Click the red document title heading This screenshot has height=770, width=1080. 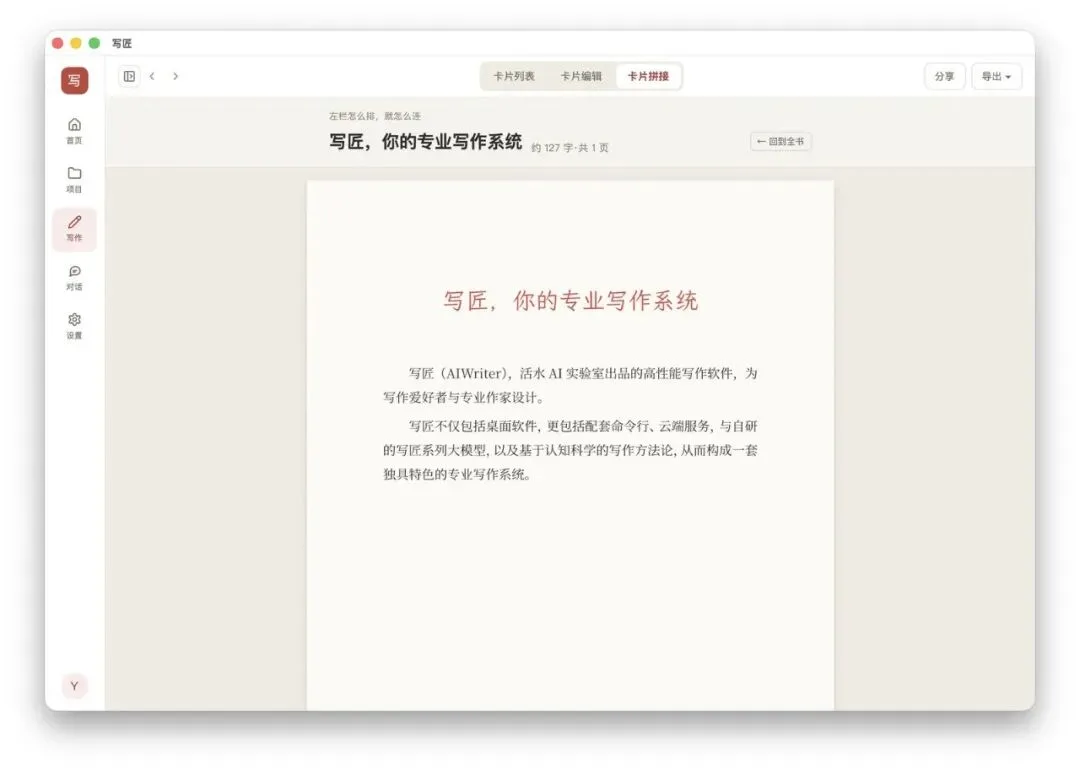point(570,301)
